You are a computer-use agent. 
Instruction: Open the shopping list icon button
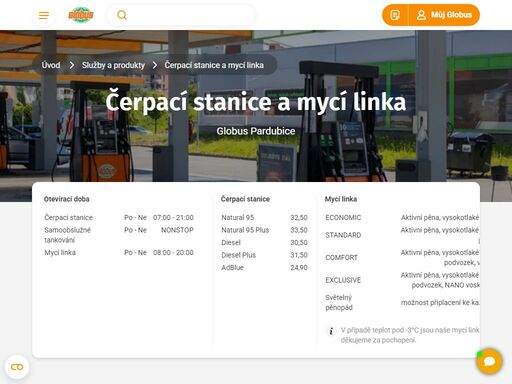pyautogui.click(x=395, y=15)
